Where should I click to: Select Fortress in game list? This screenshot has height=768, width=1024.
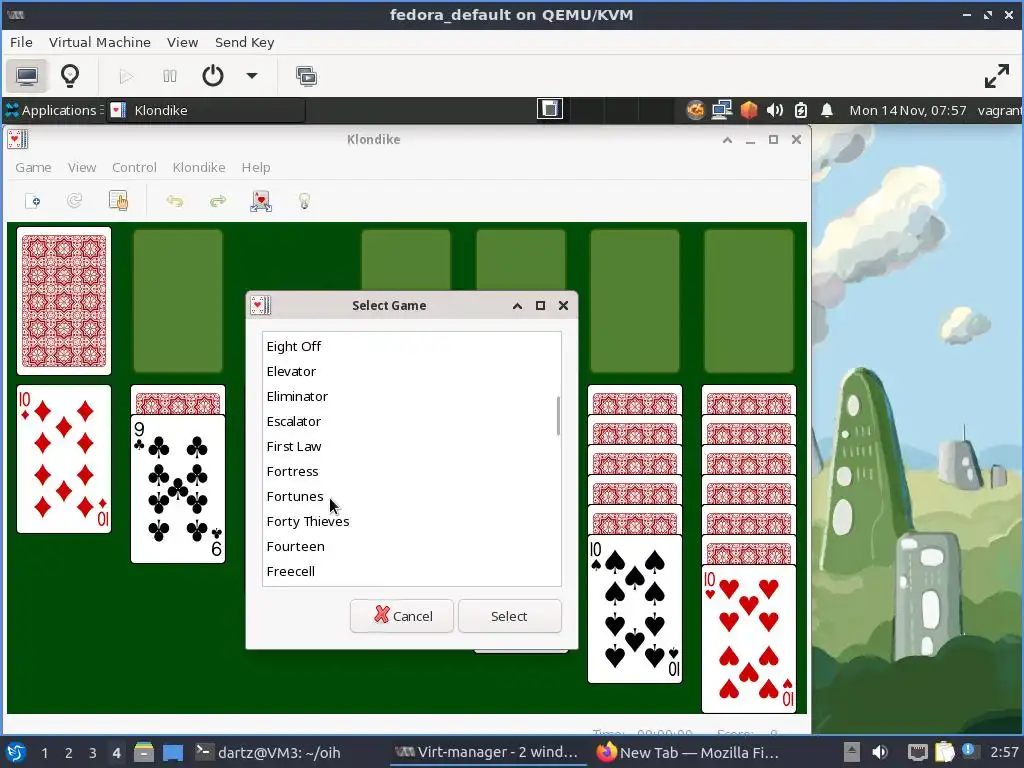point(411,472)
